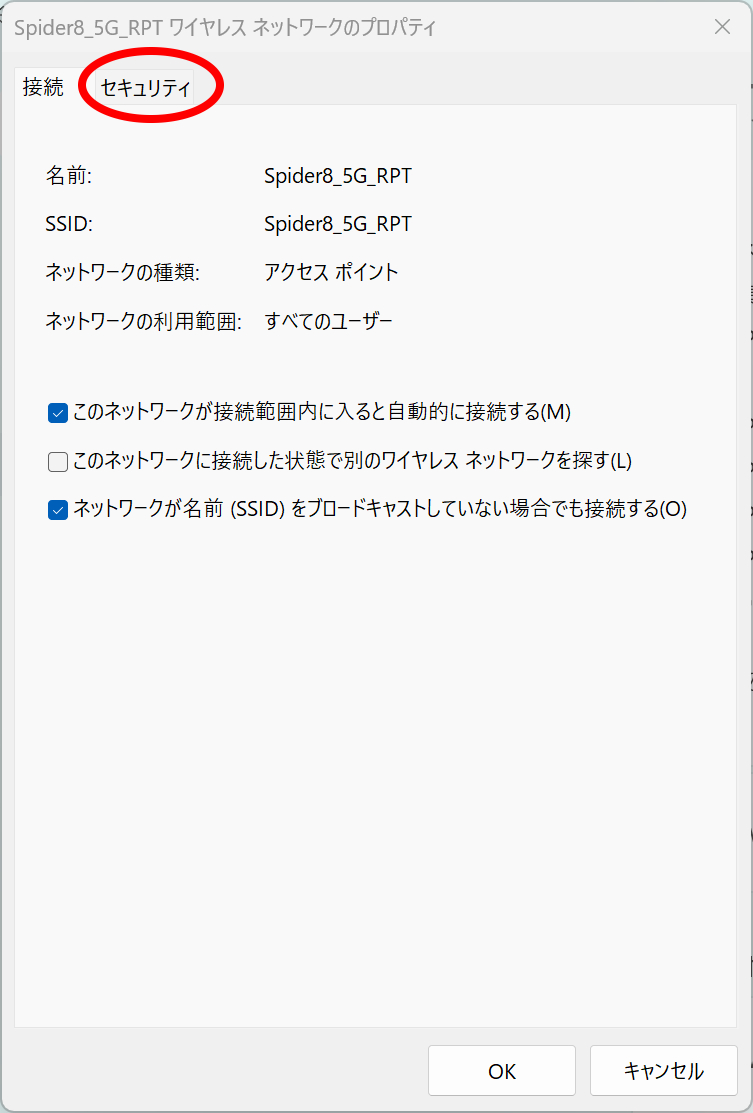Click the アクセス ポイント value text
This screenshot has width=753, height=1113.
(x=331, y=273)
